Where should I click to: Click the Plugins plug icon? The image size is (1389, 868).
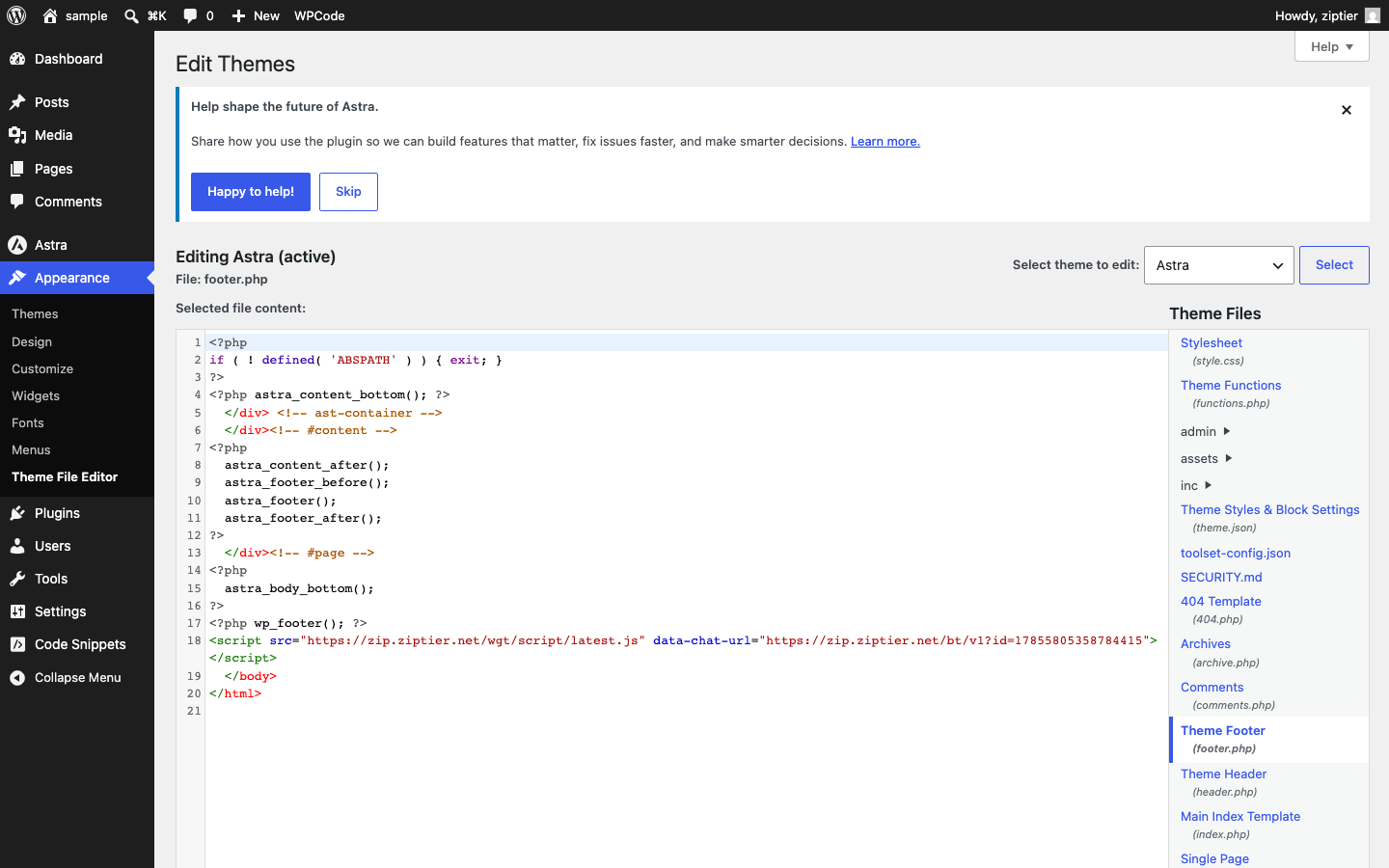17,513
